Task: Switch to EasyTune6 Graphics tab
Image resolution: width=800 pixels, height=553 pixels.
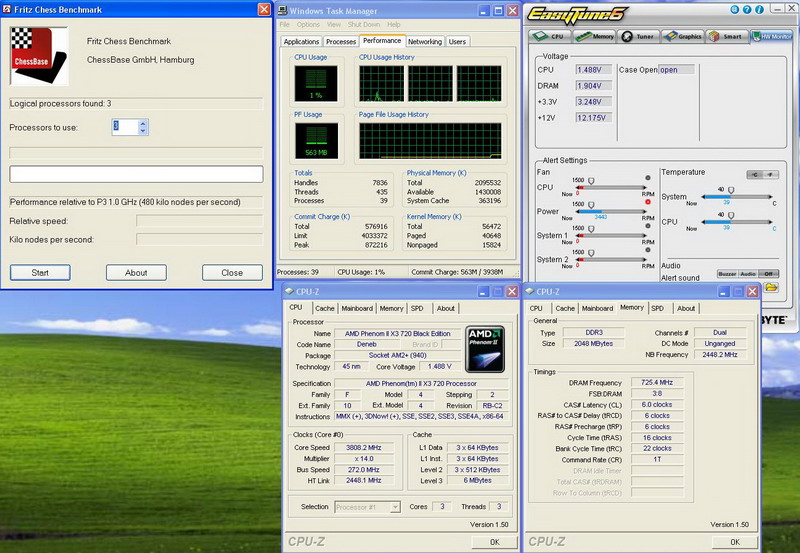Action: click(x=684, y=36)
